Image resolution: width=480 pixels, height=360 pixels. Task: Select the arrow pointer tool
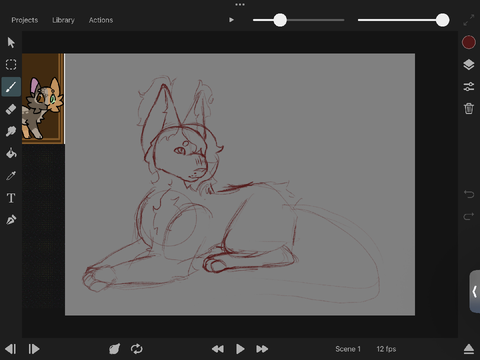[11, 43]
